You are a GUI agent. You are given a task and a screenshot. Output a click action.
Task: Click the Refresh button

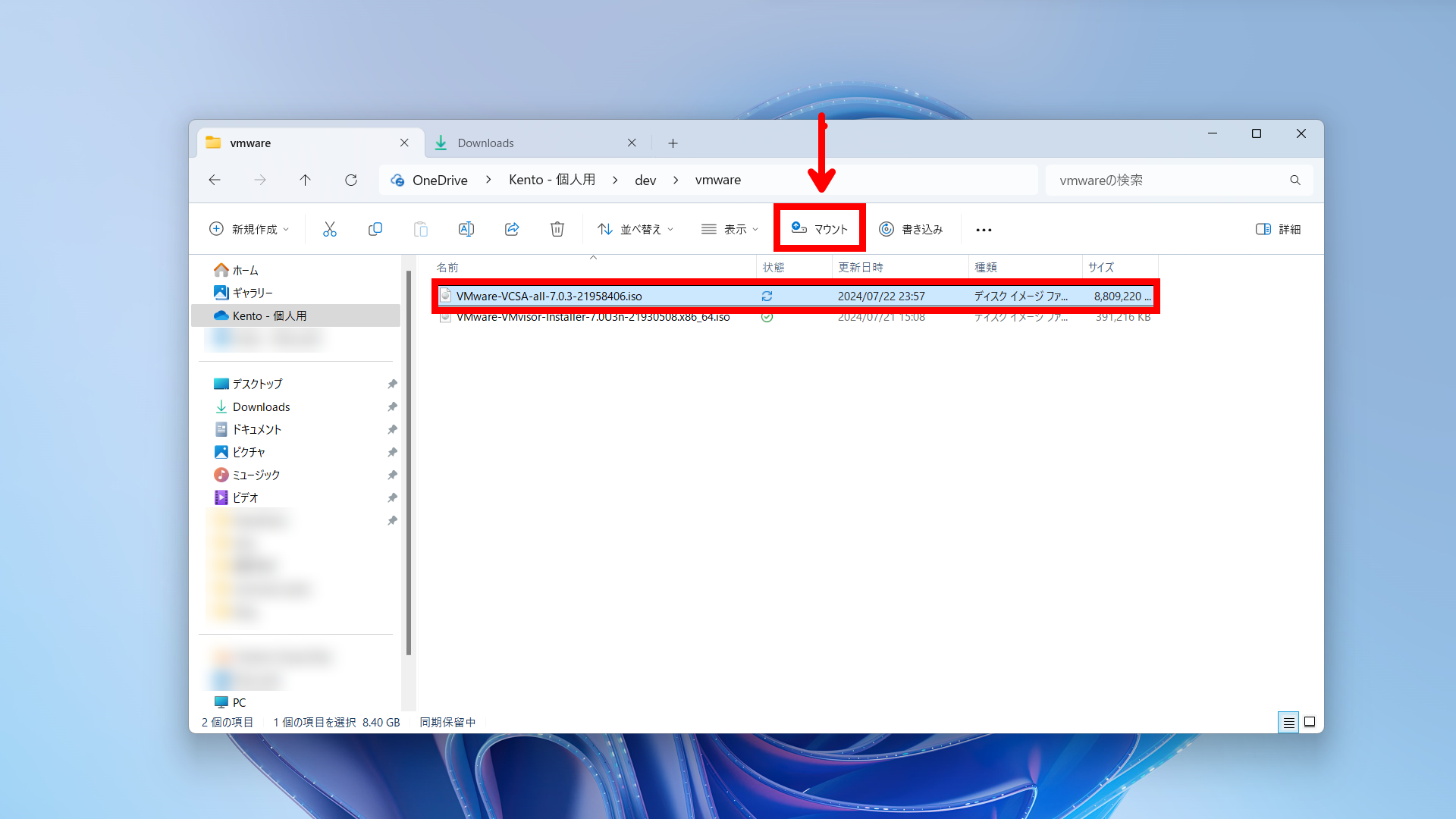tap(350, 180)
